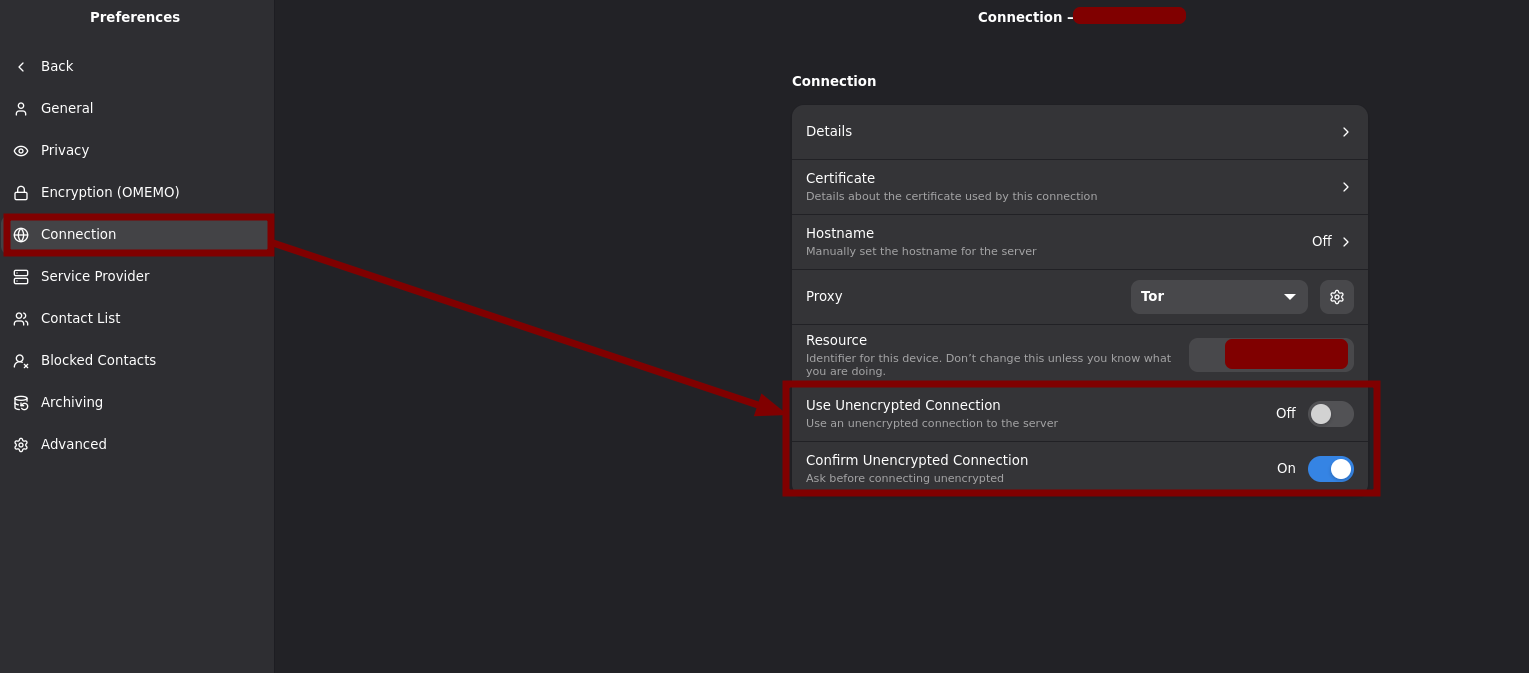Open the Proxy dropdown showing Tor
1529x673 pixels.
click(1218, 297)
